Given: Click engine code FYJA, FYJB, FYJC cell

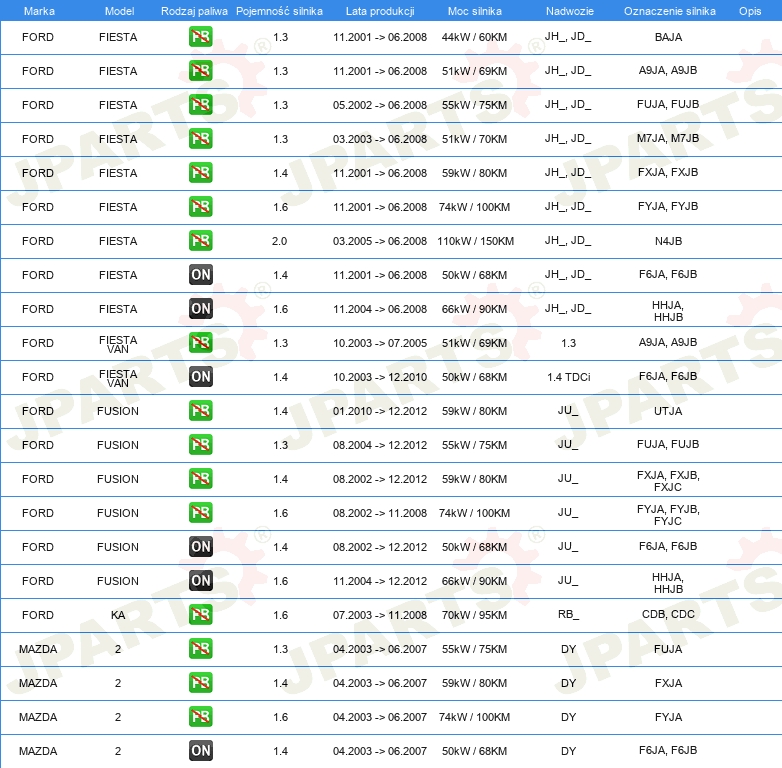Looking at the screenshot, I should click(668, 515).
